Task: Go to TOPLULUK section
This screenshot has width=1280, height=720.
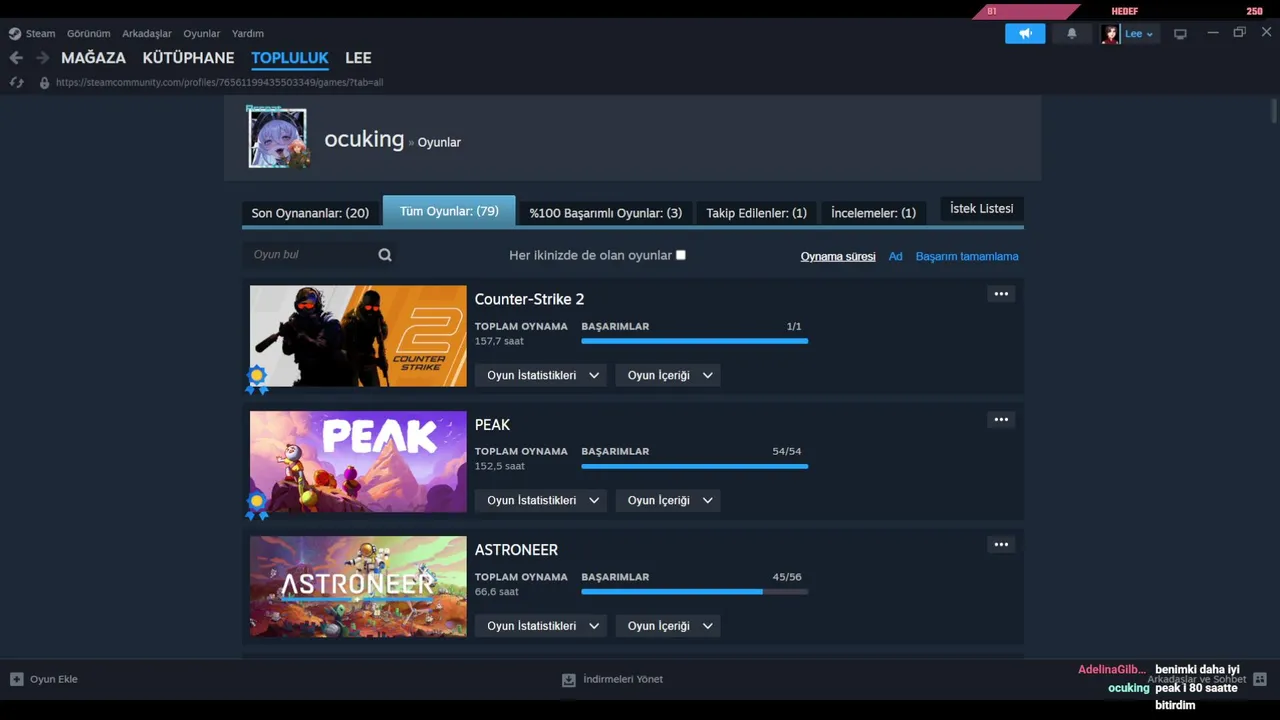Action: click(x=290, y=58)
